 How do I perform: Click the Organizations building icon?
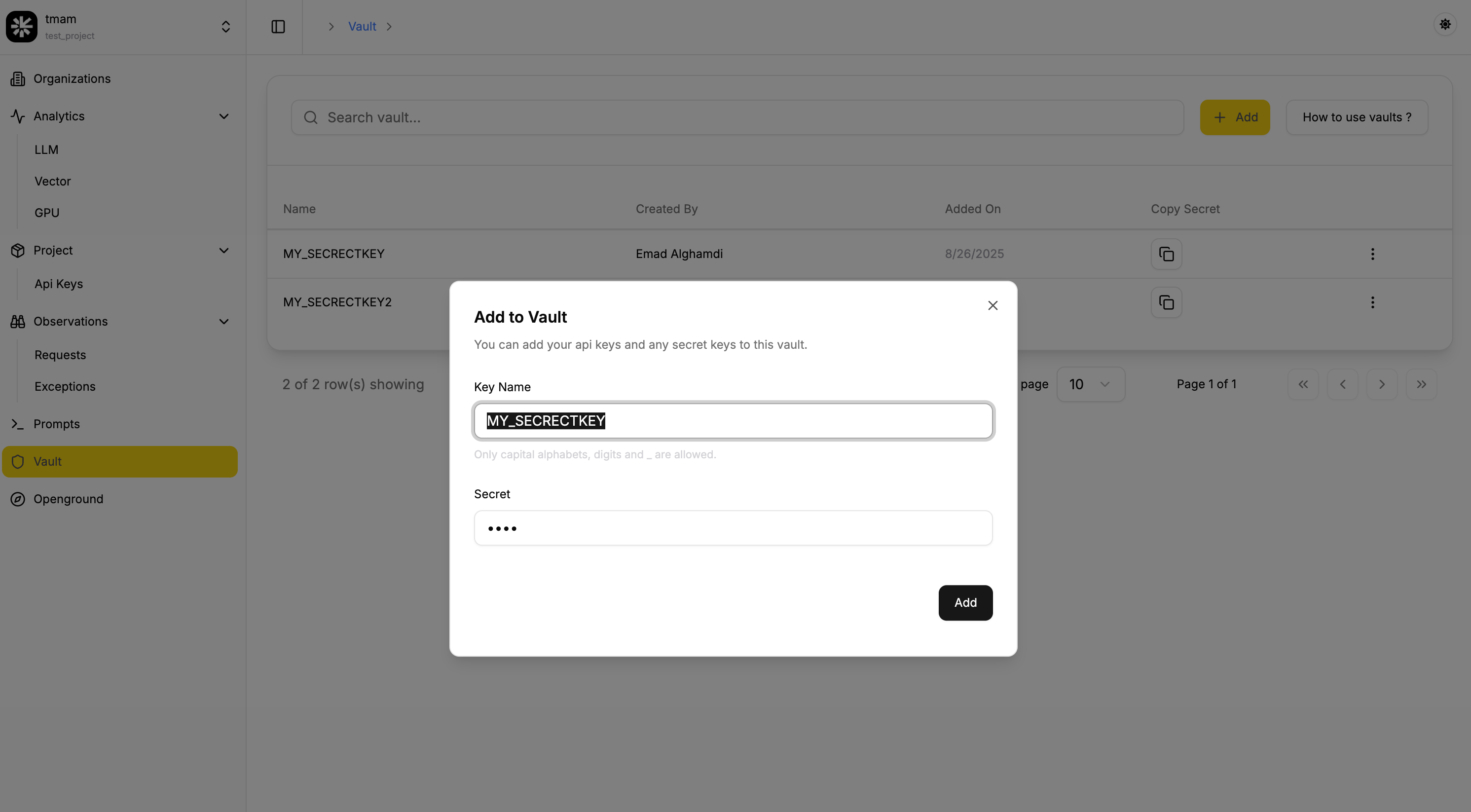[18, 79]
